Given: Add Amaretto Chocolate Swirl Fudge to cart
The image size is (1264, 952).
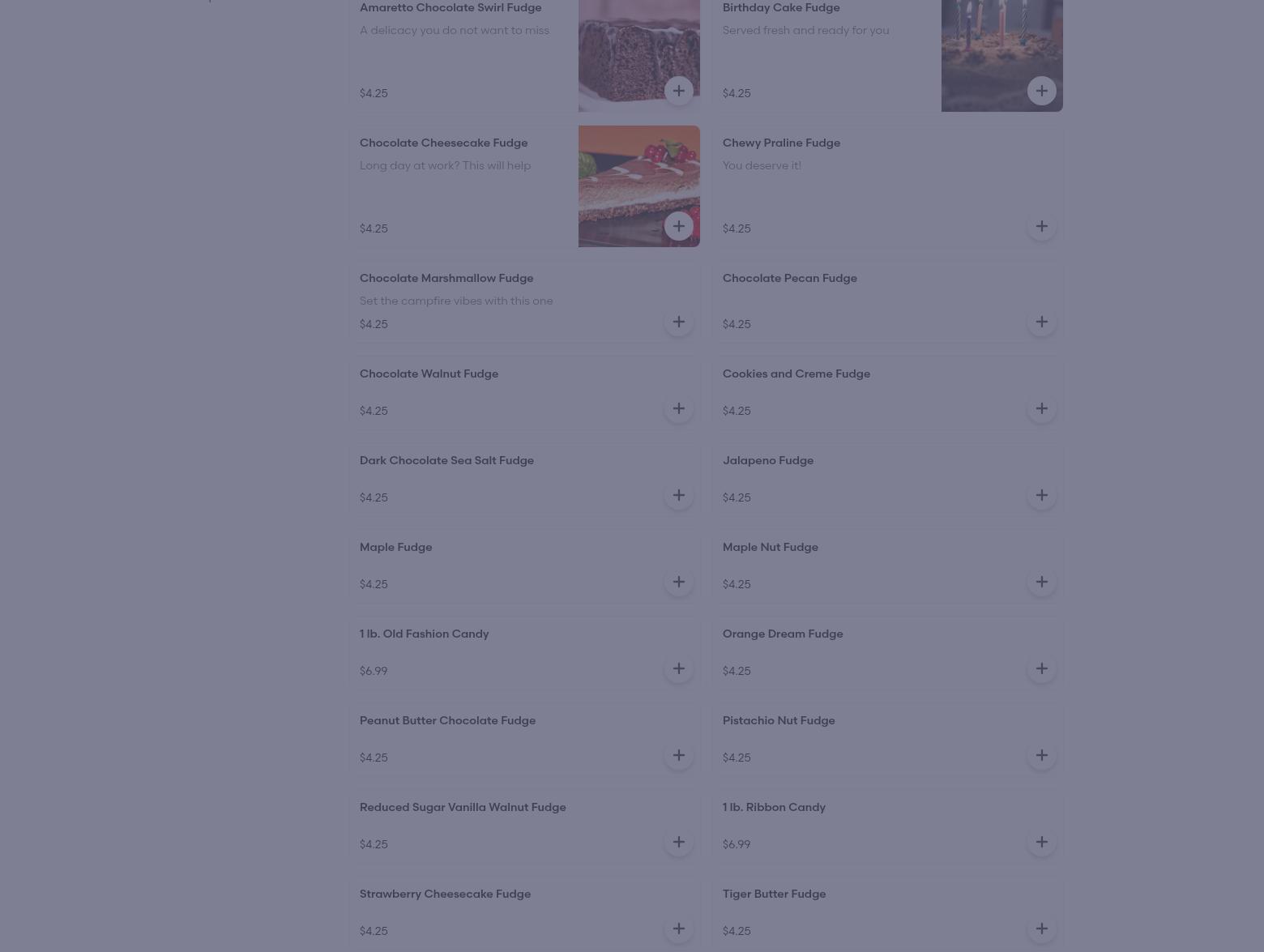Looking at the screenshot, I should [679, 91].
